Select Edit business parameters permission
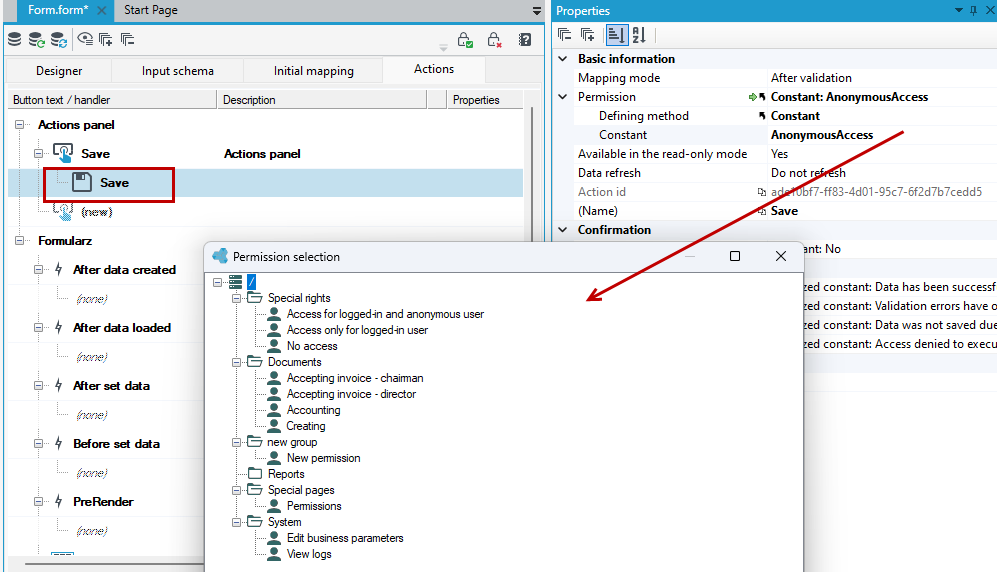Screen dimensions: 997x572 tap(345, 538)
